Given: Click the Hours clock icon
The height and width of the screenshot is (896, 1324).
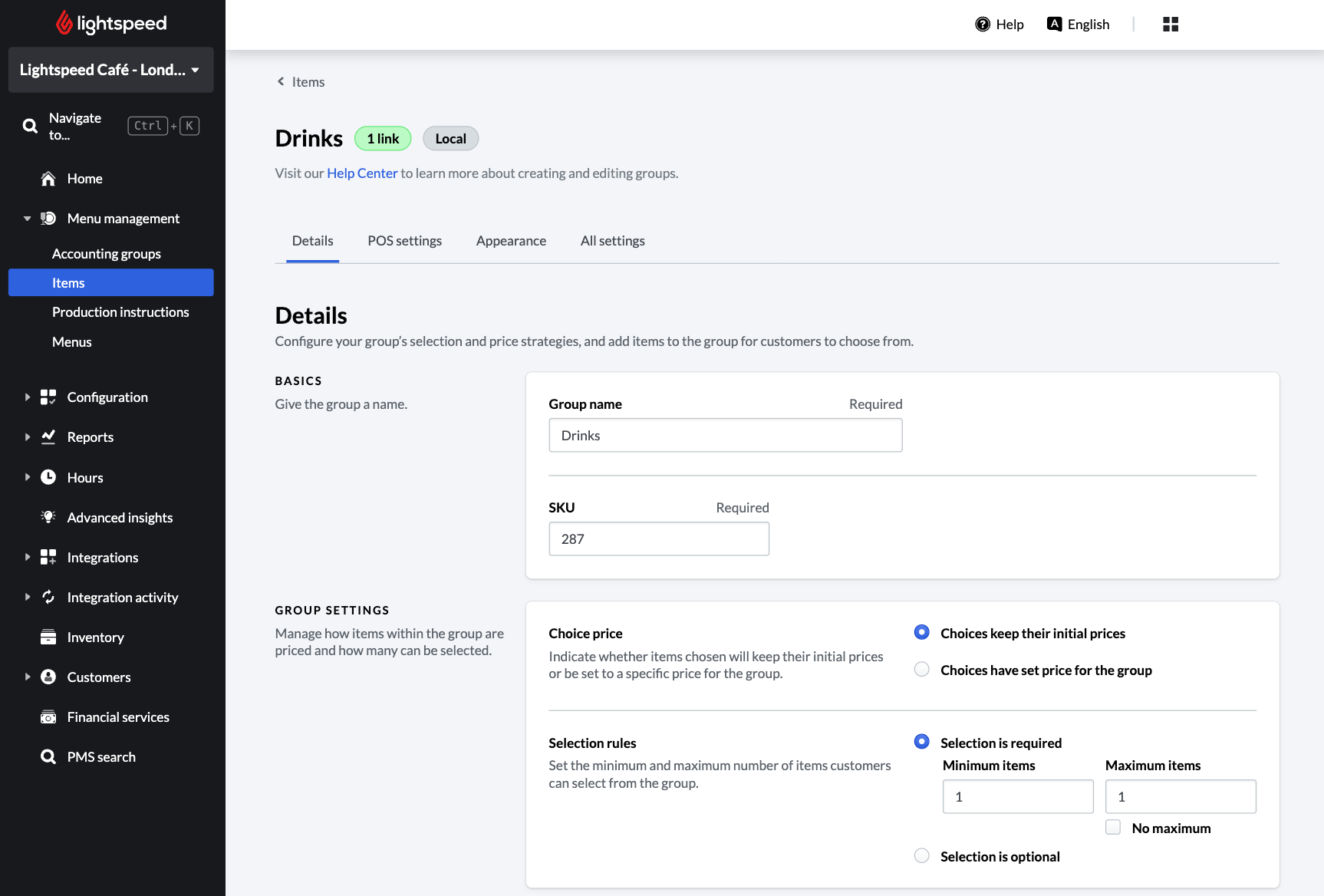Looking at the screenshot, I should click(x=48, y=477).
